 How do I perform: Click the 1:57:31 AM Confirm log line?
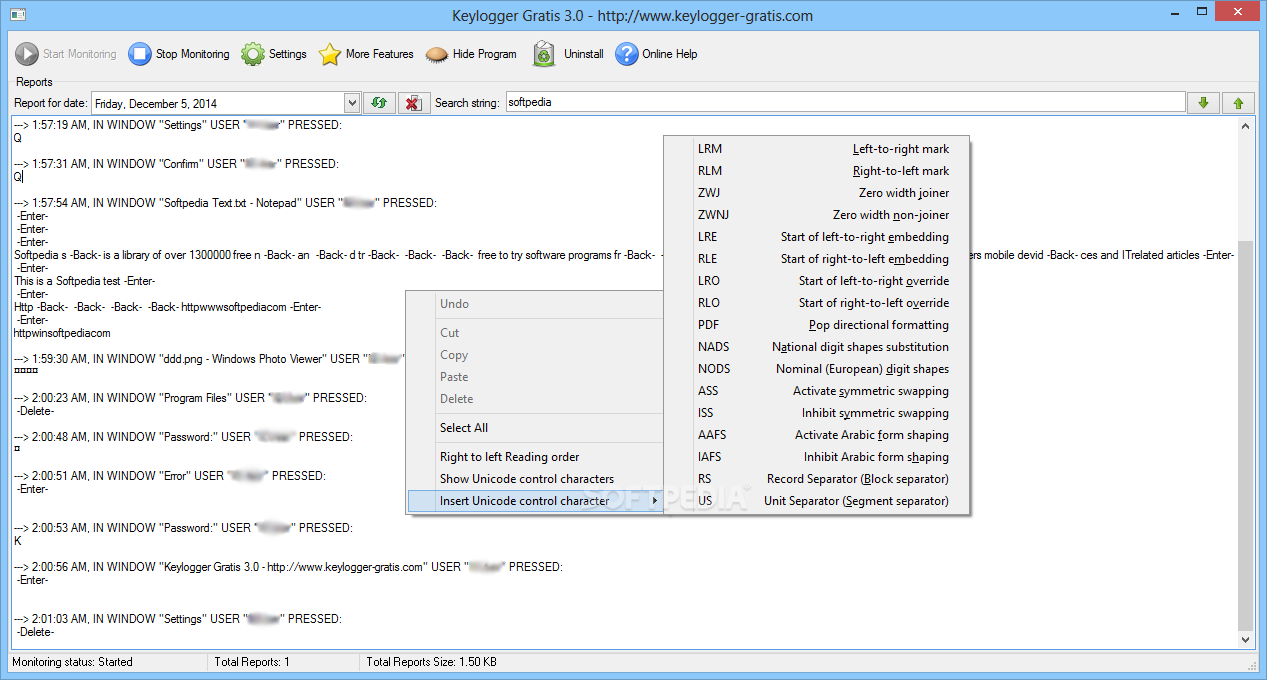[176, 164]
